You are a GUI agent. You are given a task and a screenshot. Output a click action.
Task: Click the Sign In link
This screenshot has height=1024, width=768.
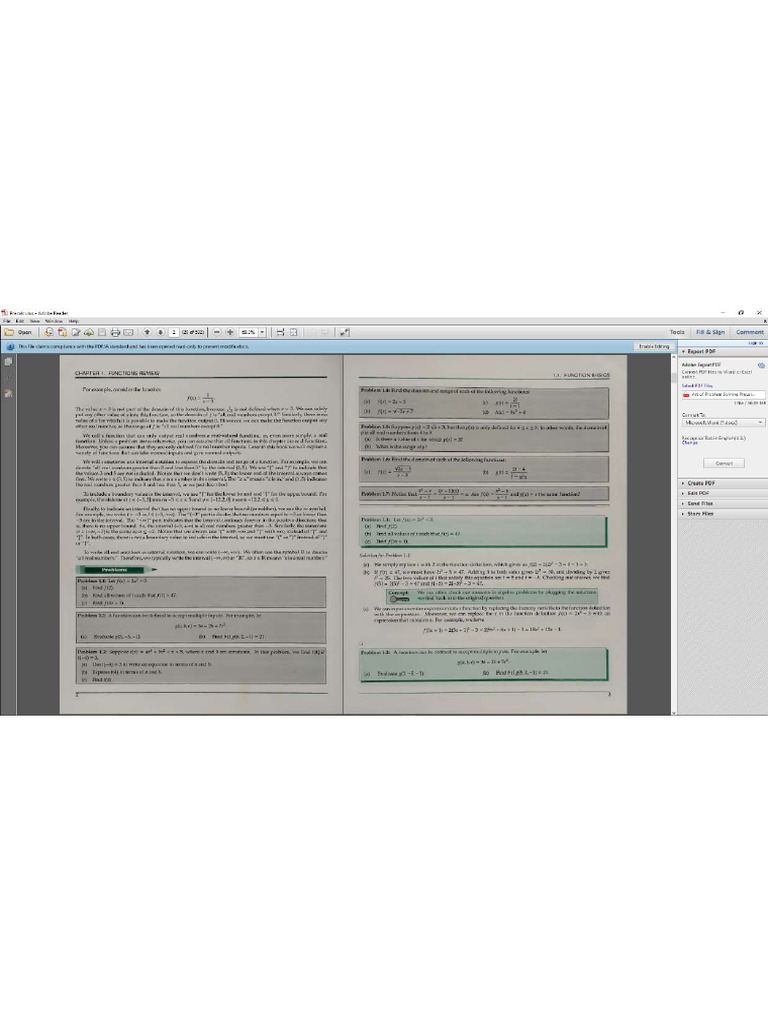pyautogui.click(x=755, y=343)
